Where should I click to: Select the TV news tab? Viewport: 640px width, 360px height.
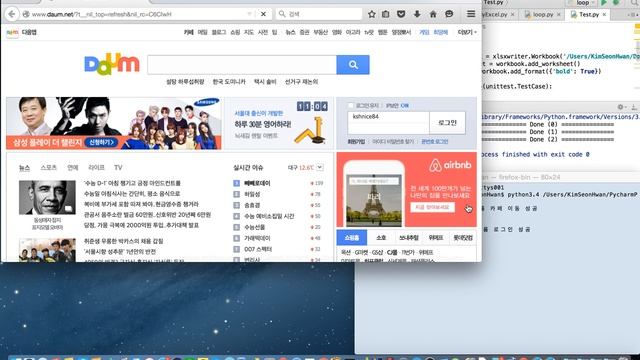point(118,167)
